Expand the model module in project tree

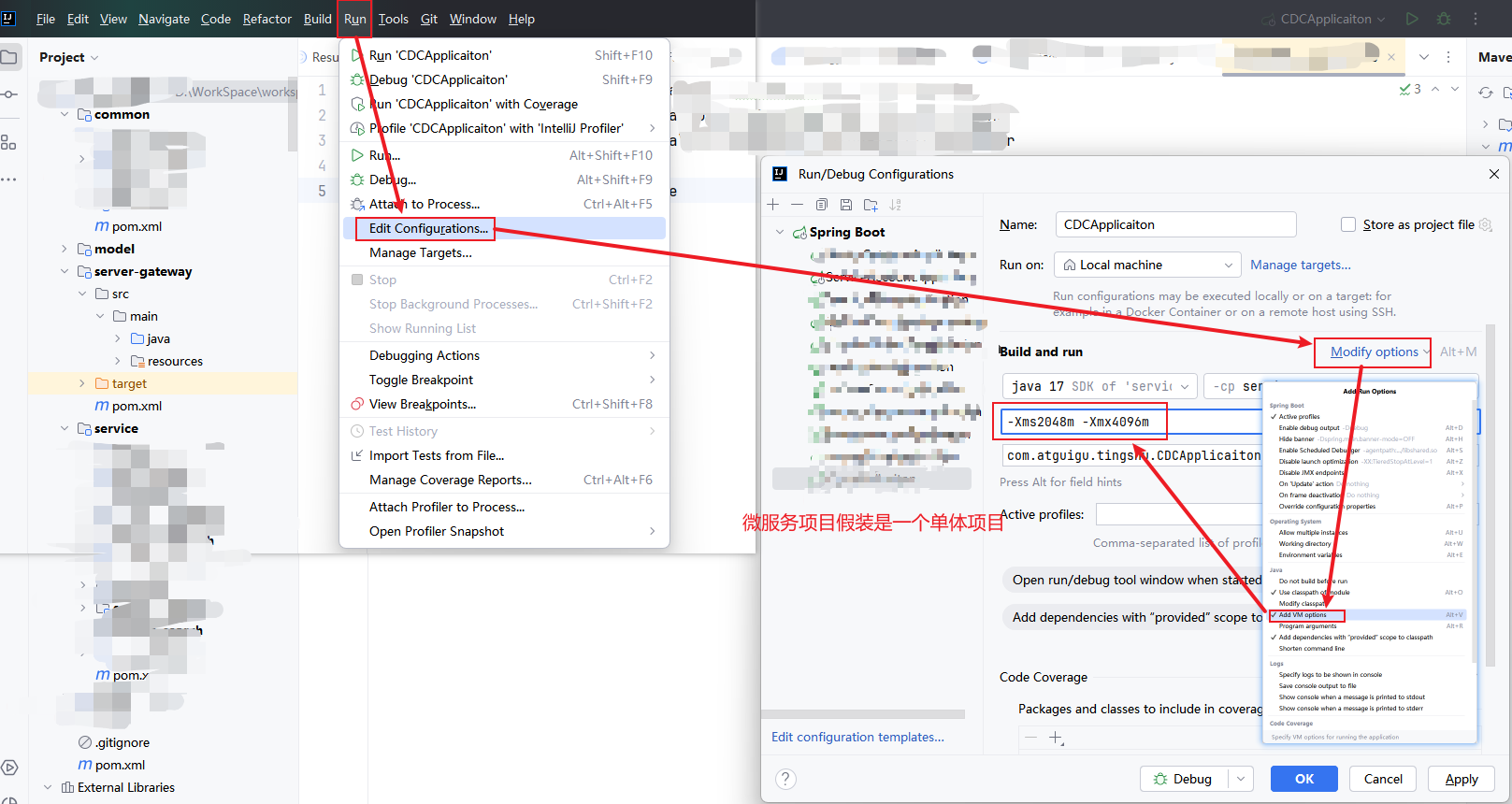65,249
